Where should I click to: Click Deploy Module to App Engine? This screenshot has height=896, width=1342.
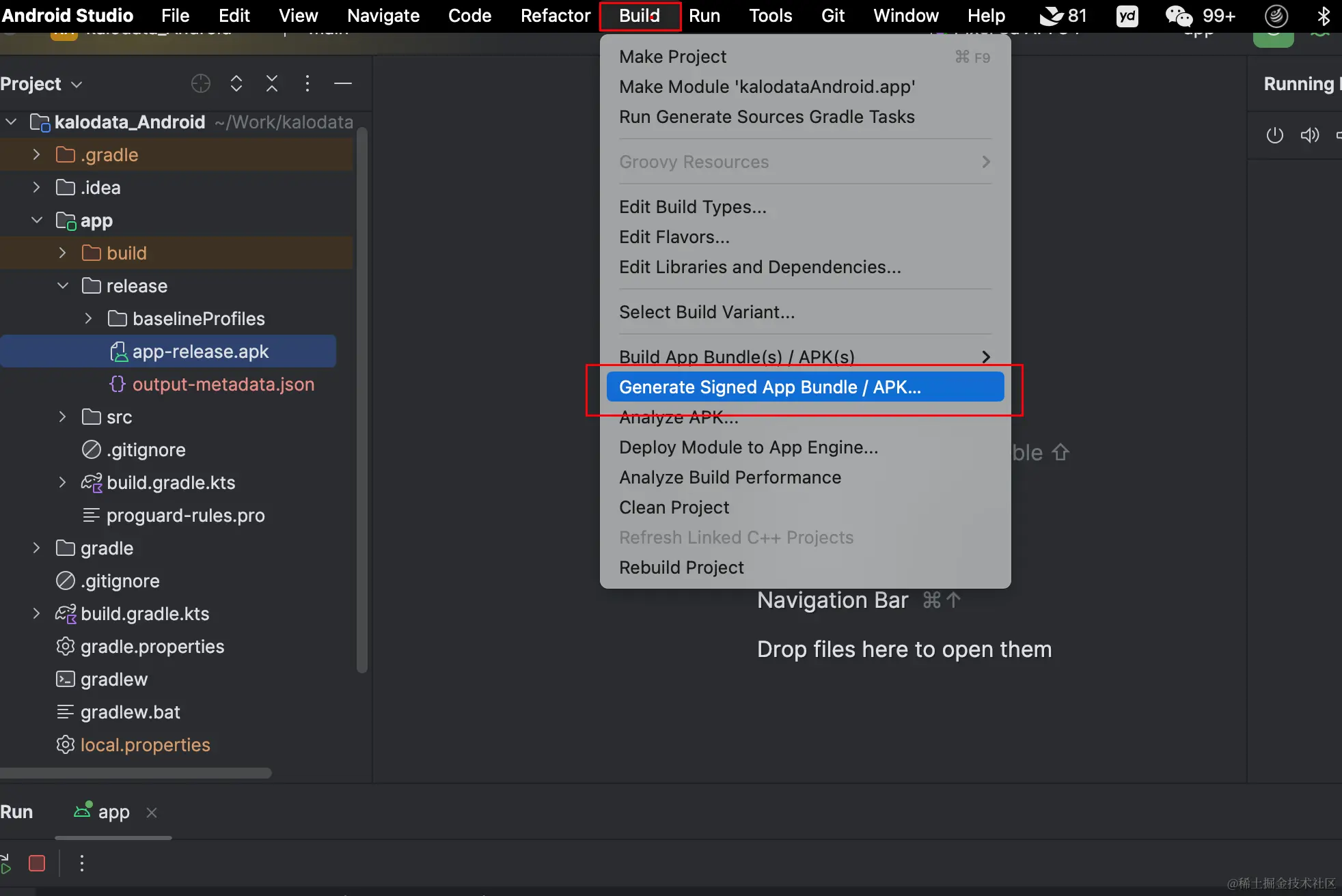805,447
